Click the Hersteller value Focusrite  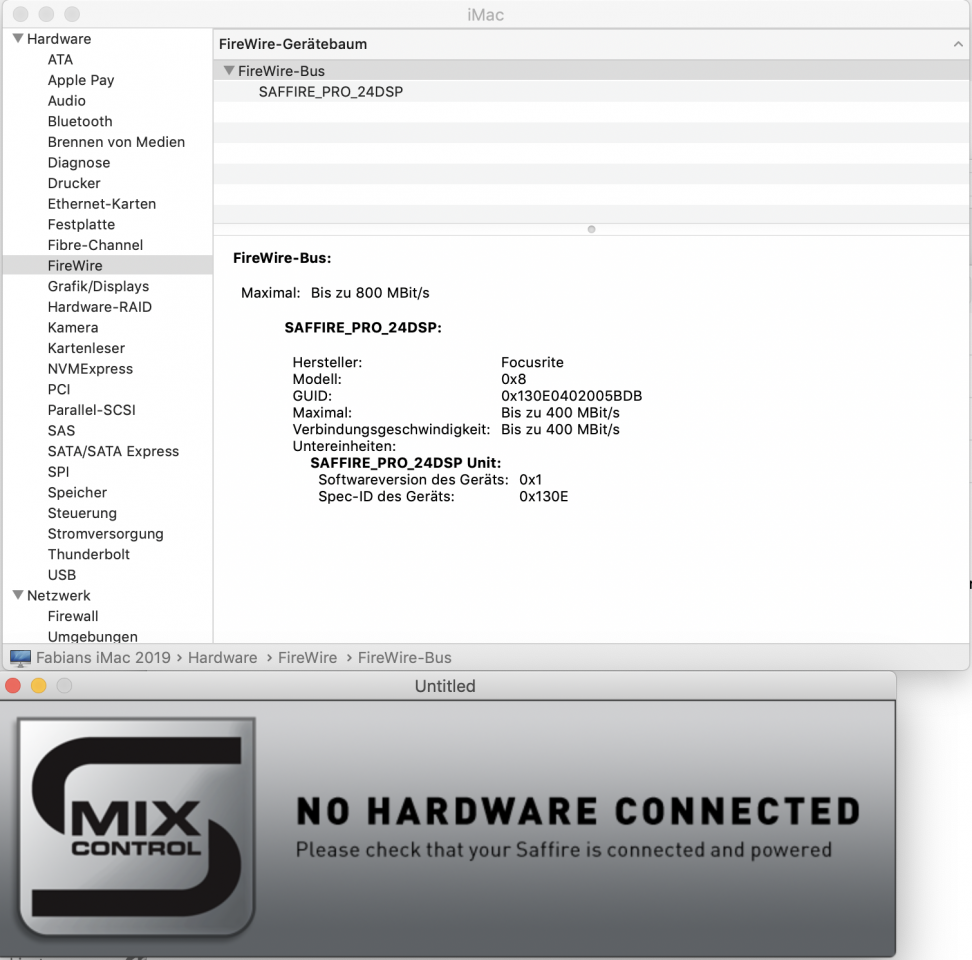click(532, 362)
